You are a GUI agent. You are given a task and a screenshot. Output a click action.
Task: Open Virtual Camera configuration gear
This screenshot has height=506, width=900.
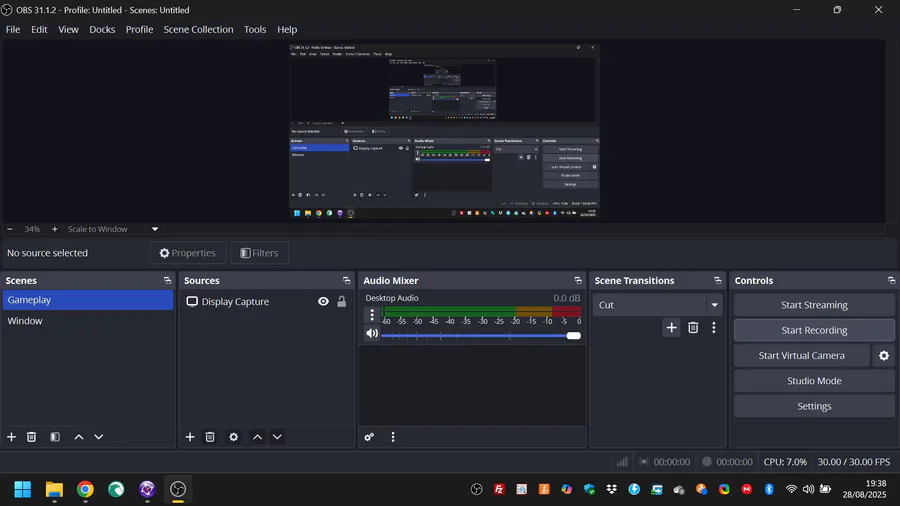(884, 356)
